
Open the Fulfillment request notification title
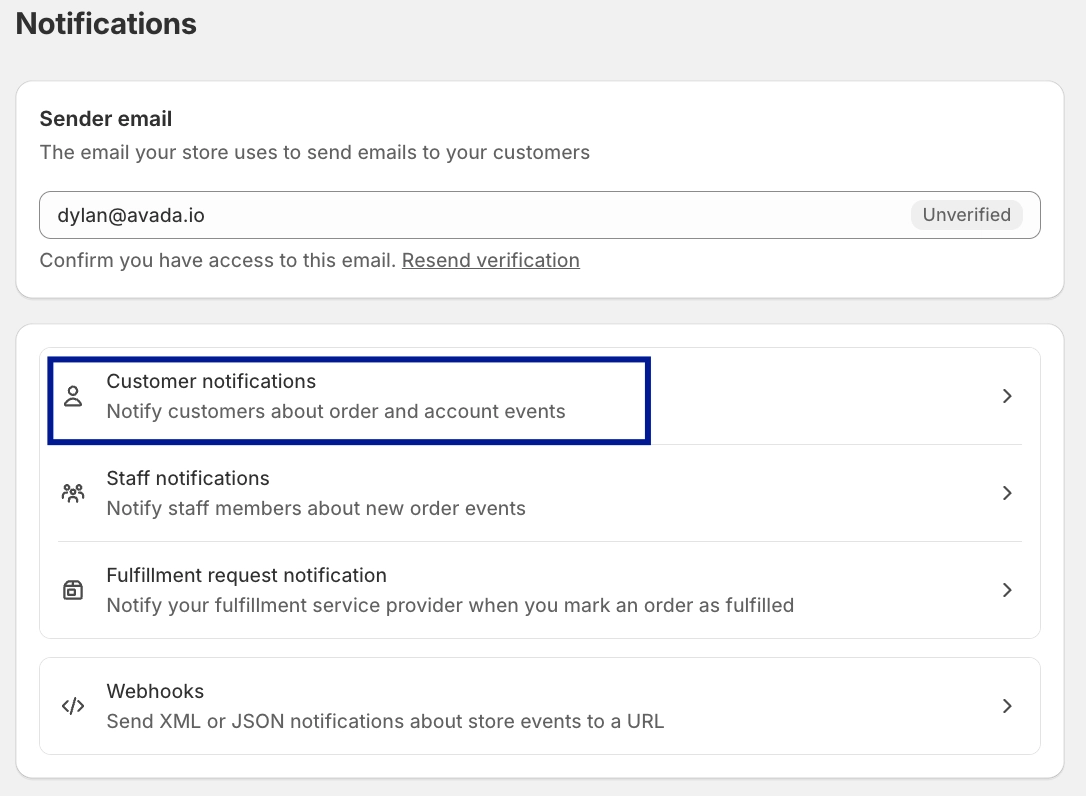247,575
